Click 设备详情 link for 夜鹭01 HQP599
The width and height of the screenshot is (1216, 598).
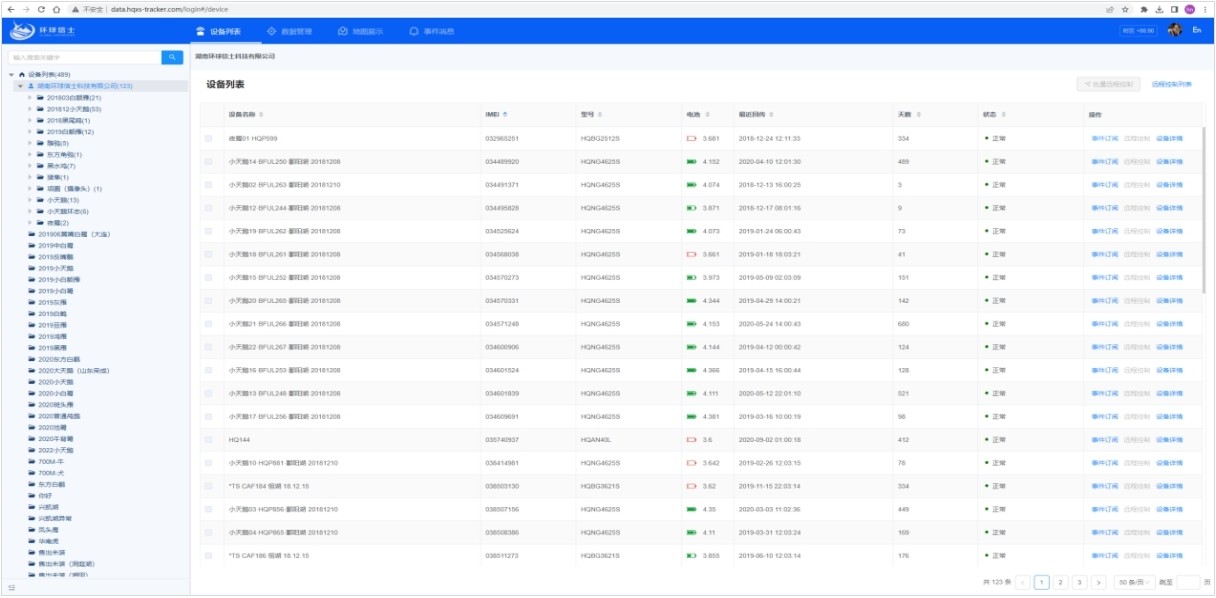click(1169, 138)
